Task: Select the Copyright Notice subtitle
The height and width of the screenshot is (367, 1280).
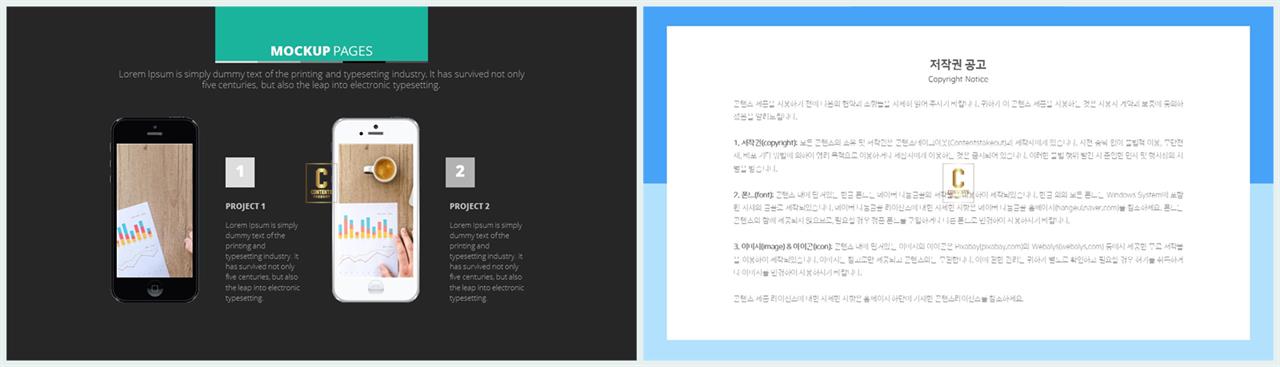Action: pyautogui.click(x=958, y=79)
